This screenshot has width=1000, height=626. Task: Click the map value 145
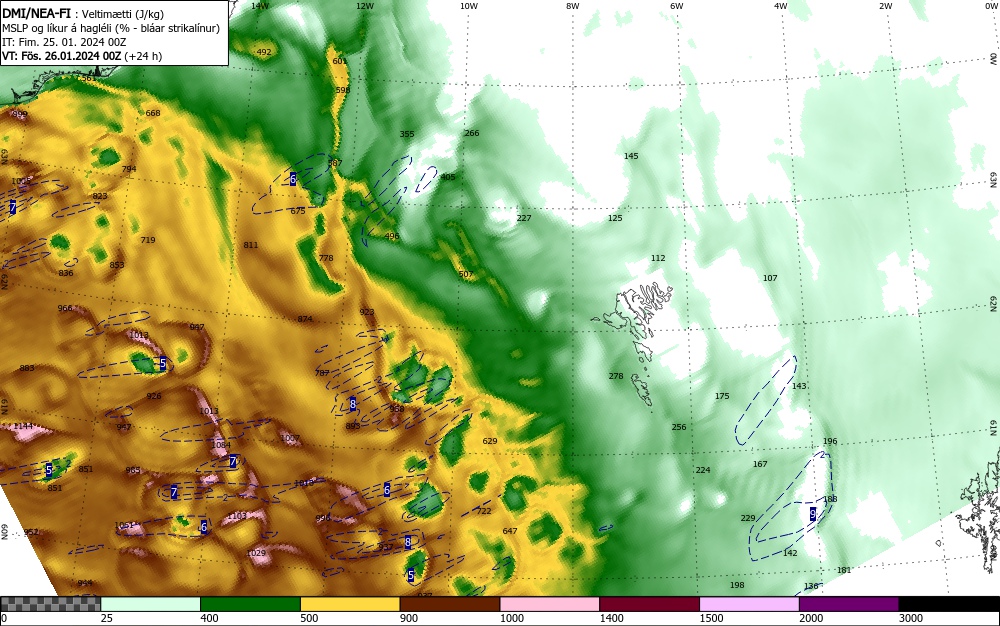point(631,156)
